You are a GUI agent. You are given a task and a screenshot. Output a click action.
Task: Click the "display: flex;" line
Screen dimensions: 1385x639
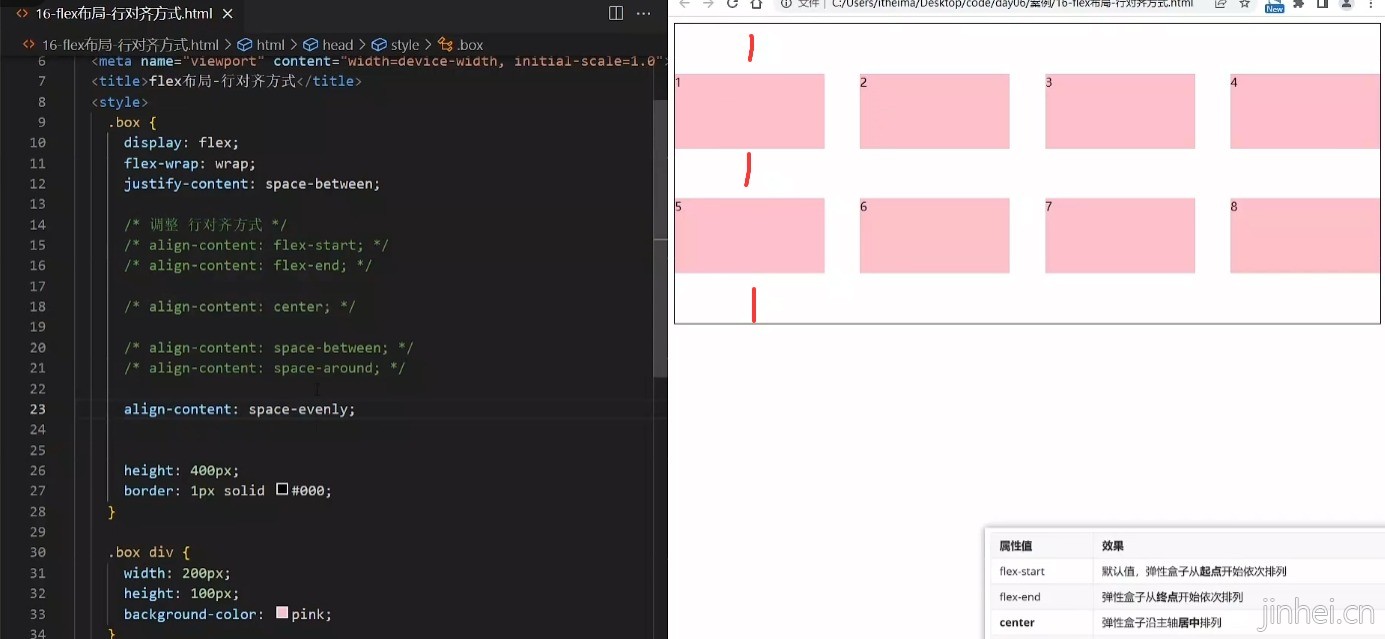click(181, 143)
